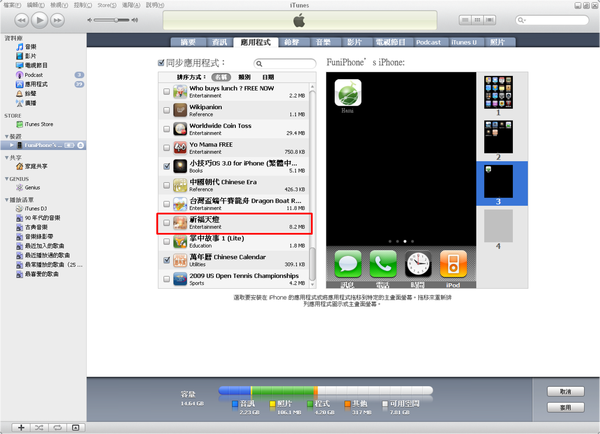Click the Clock icon in the iPhone dock
Viewport: 600px width, 434px height.
[418, 264]
